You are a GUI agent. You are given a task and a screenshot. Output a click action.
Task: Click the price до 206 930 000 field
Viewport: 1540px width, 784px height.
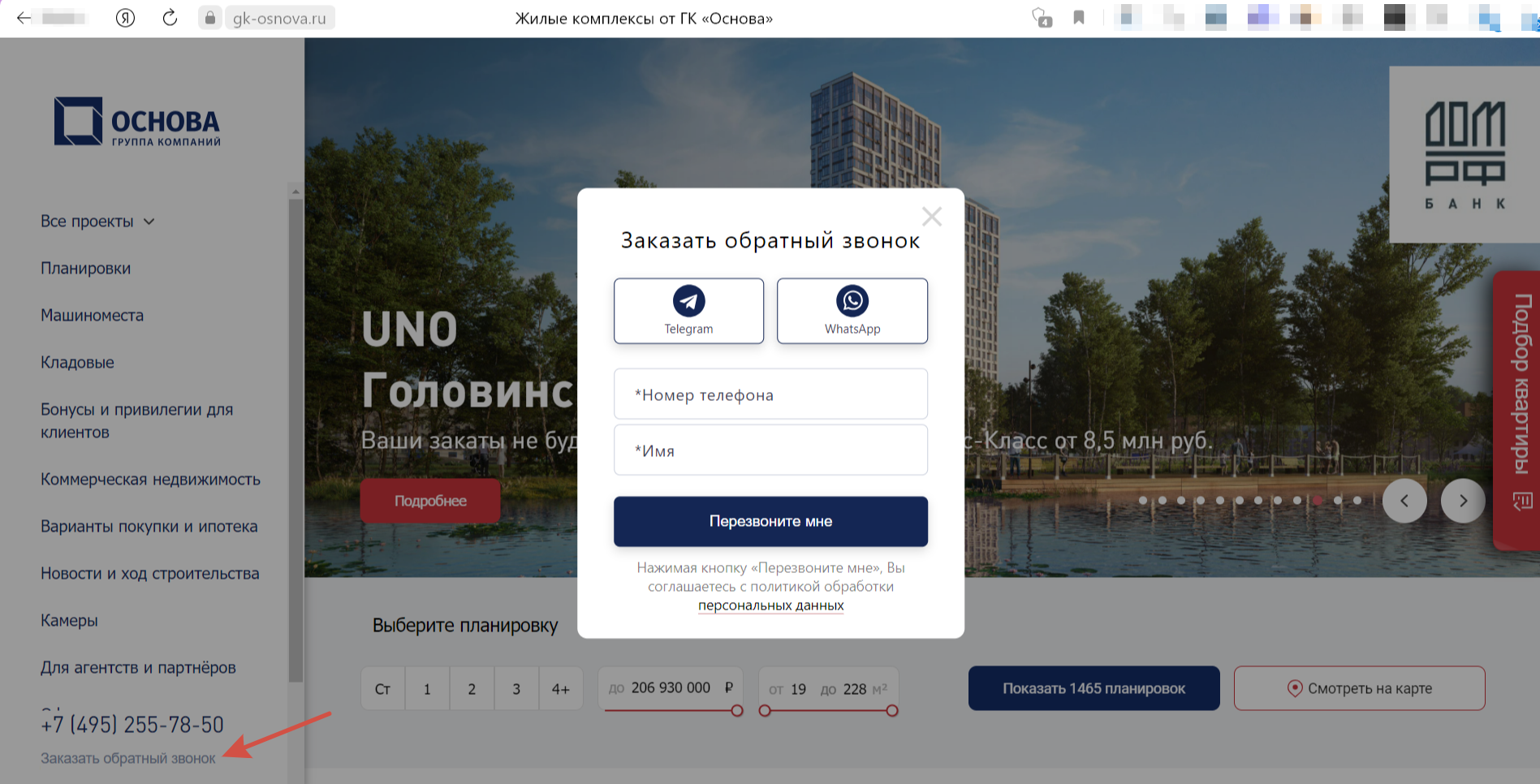(x=671, y=688)
